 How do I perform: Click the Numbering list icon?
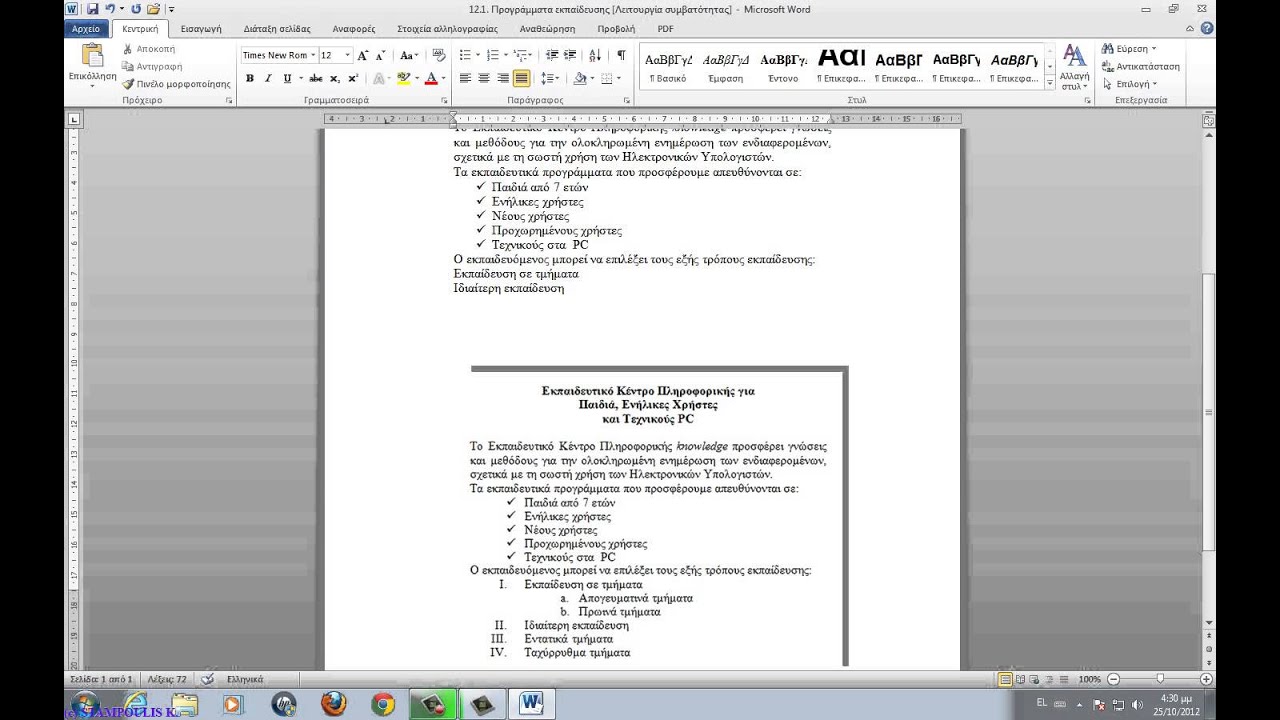(x=492, y=55)
